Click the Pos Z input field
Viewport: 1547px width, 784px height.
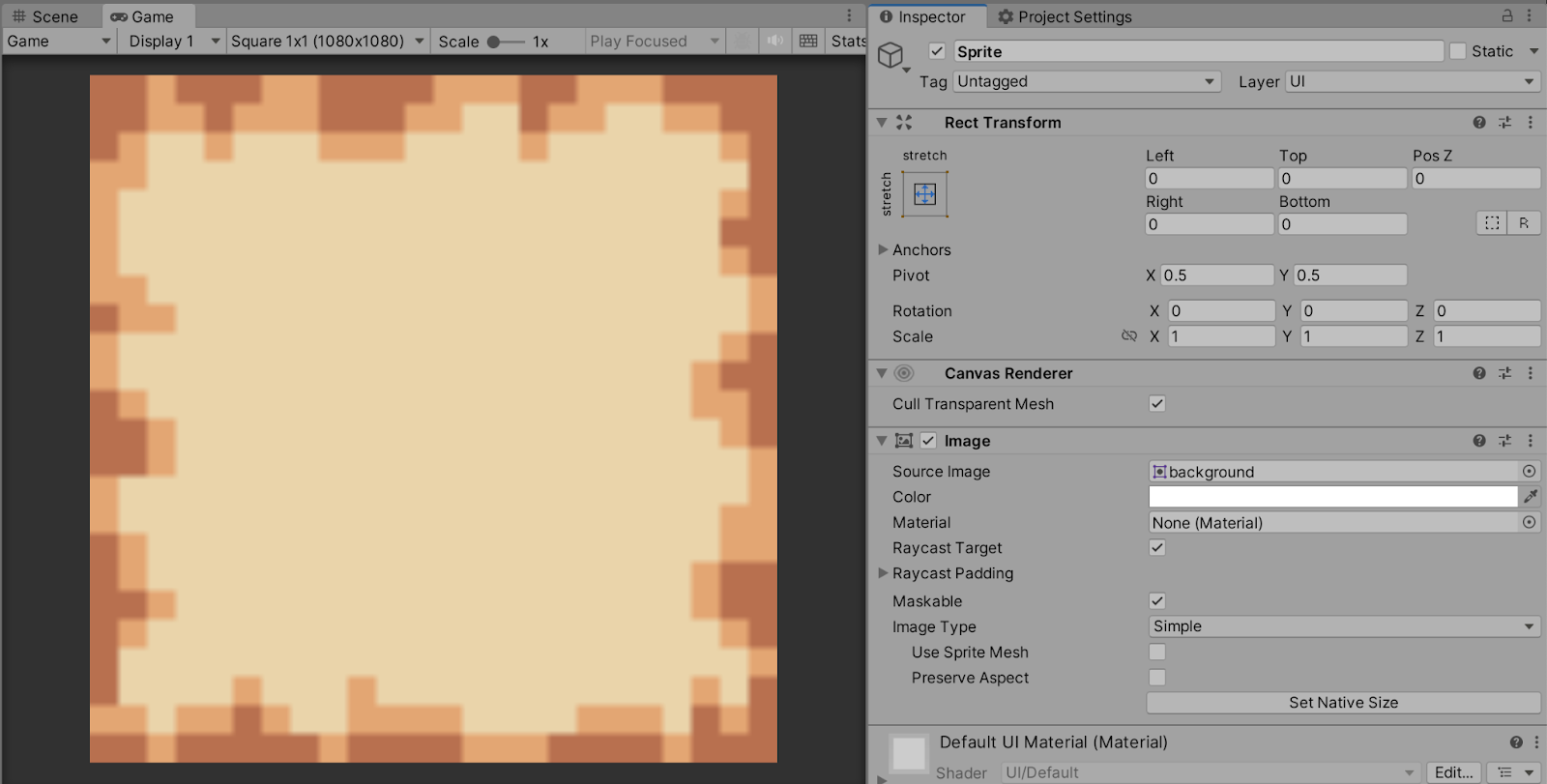tap(1476, 178)
